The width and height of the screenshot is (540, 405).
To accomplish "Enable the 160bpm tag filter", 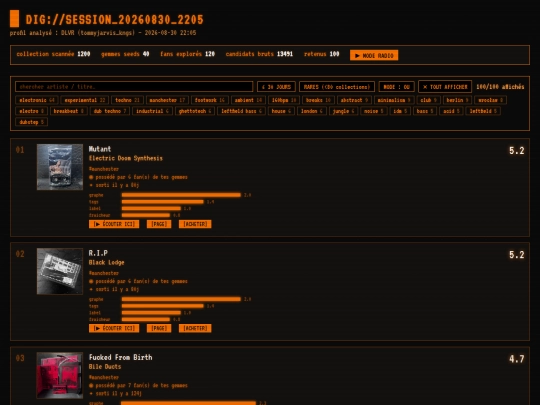I will coord(284,100).
